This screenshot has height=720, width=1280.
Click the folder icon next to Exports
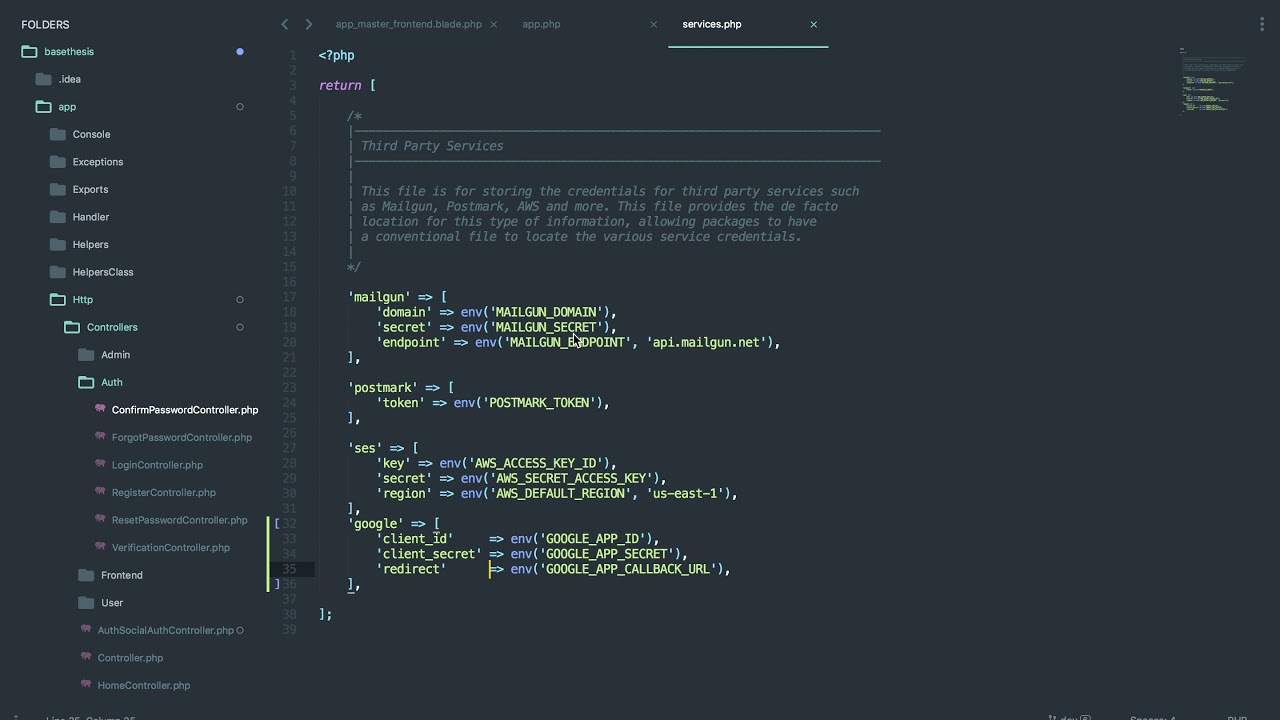point(57,189)
